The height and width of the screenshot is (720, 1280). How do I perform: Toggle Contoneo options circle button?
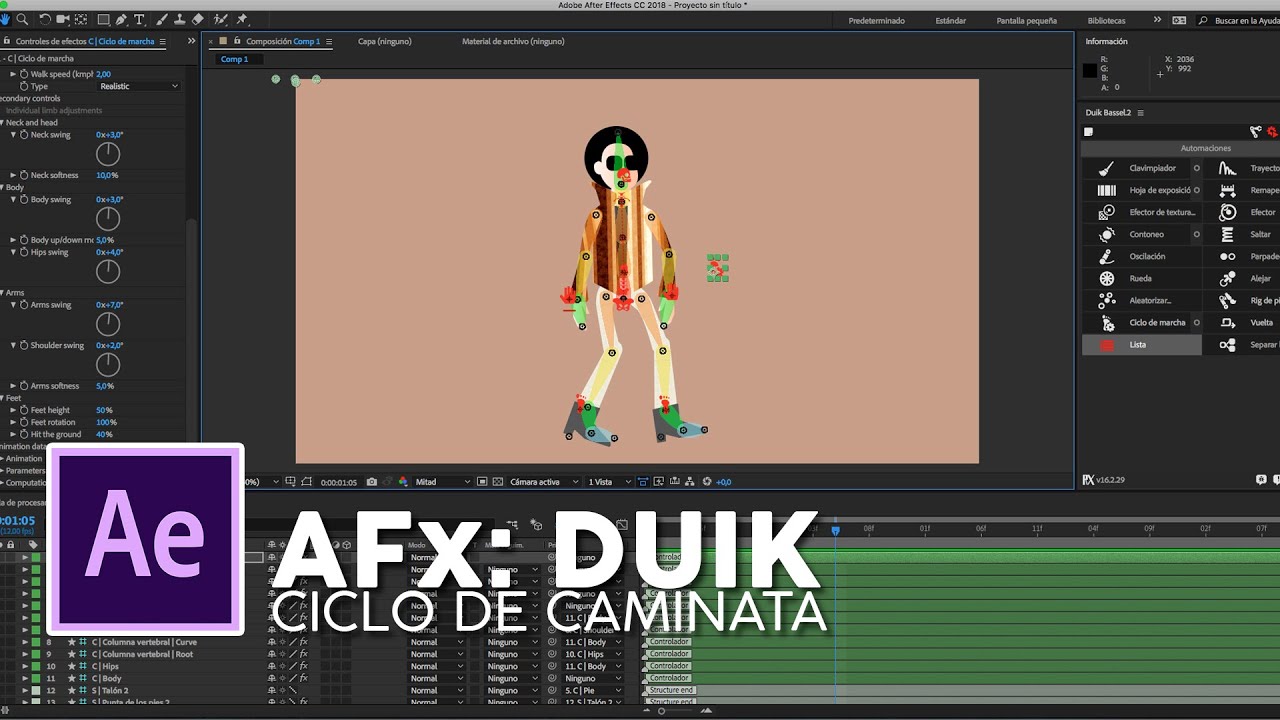[1197, 234]
